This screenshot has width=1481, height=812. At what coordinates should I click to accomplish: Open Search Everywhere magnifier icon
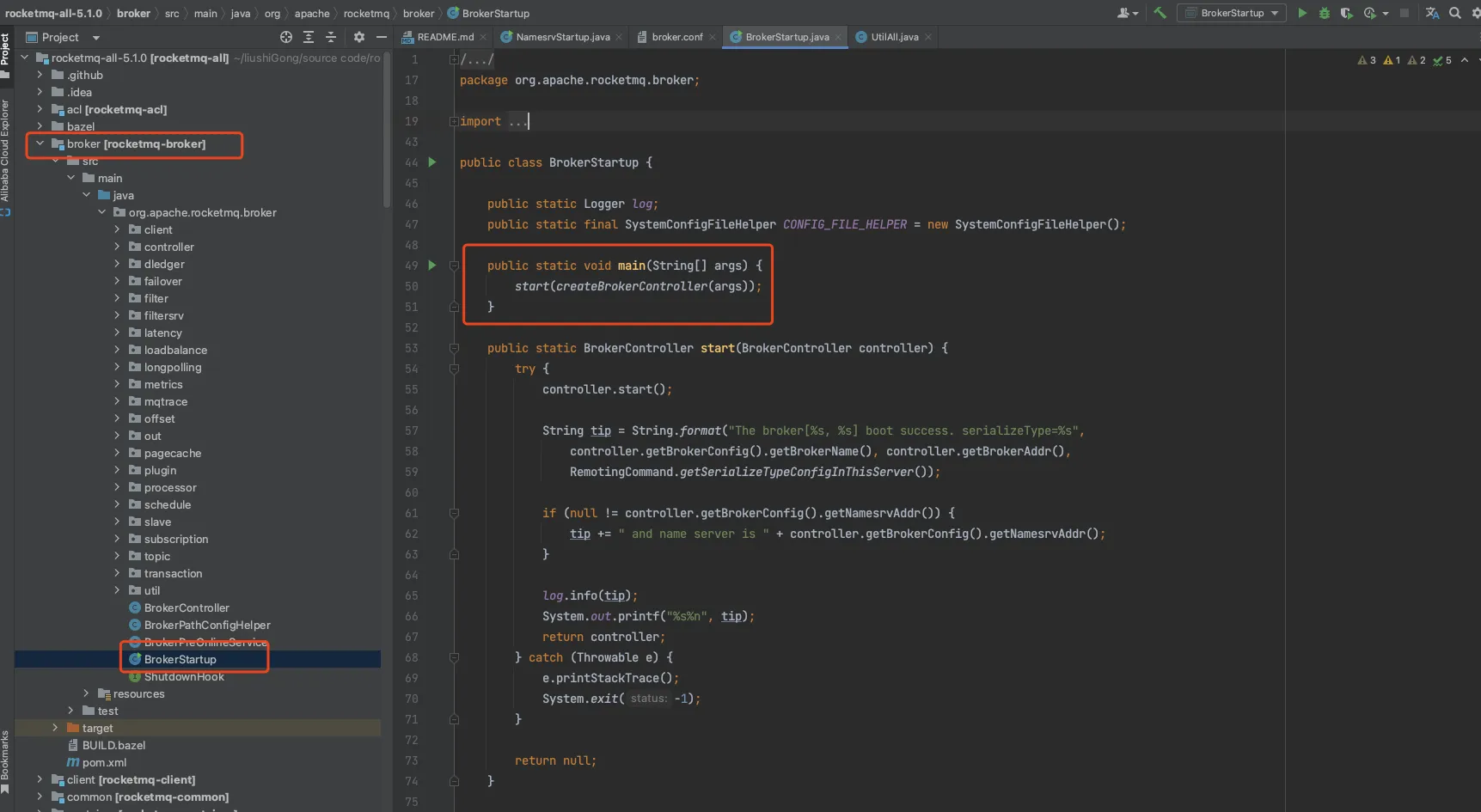point(1455,13)
